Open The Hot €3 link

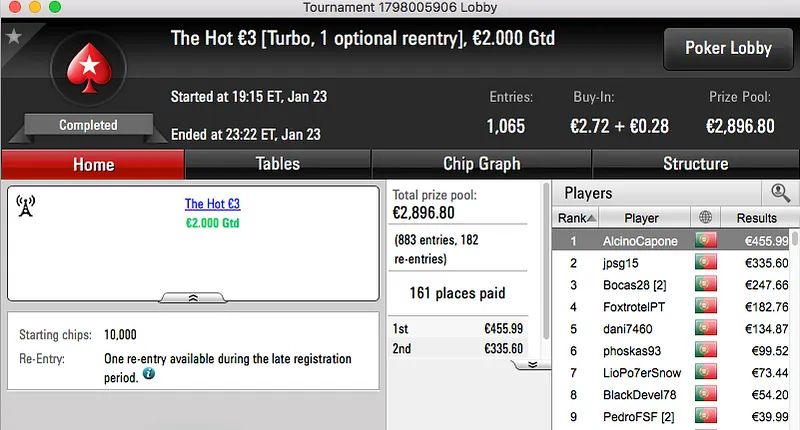pos(212,204)
